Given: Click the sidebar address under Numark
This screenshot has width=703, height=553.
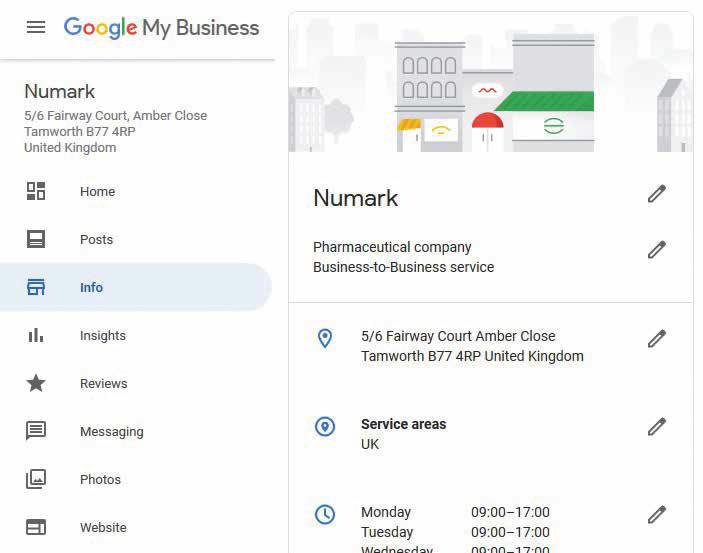Looking at the screenshot, I should (116, 131).
